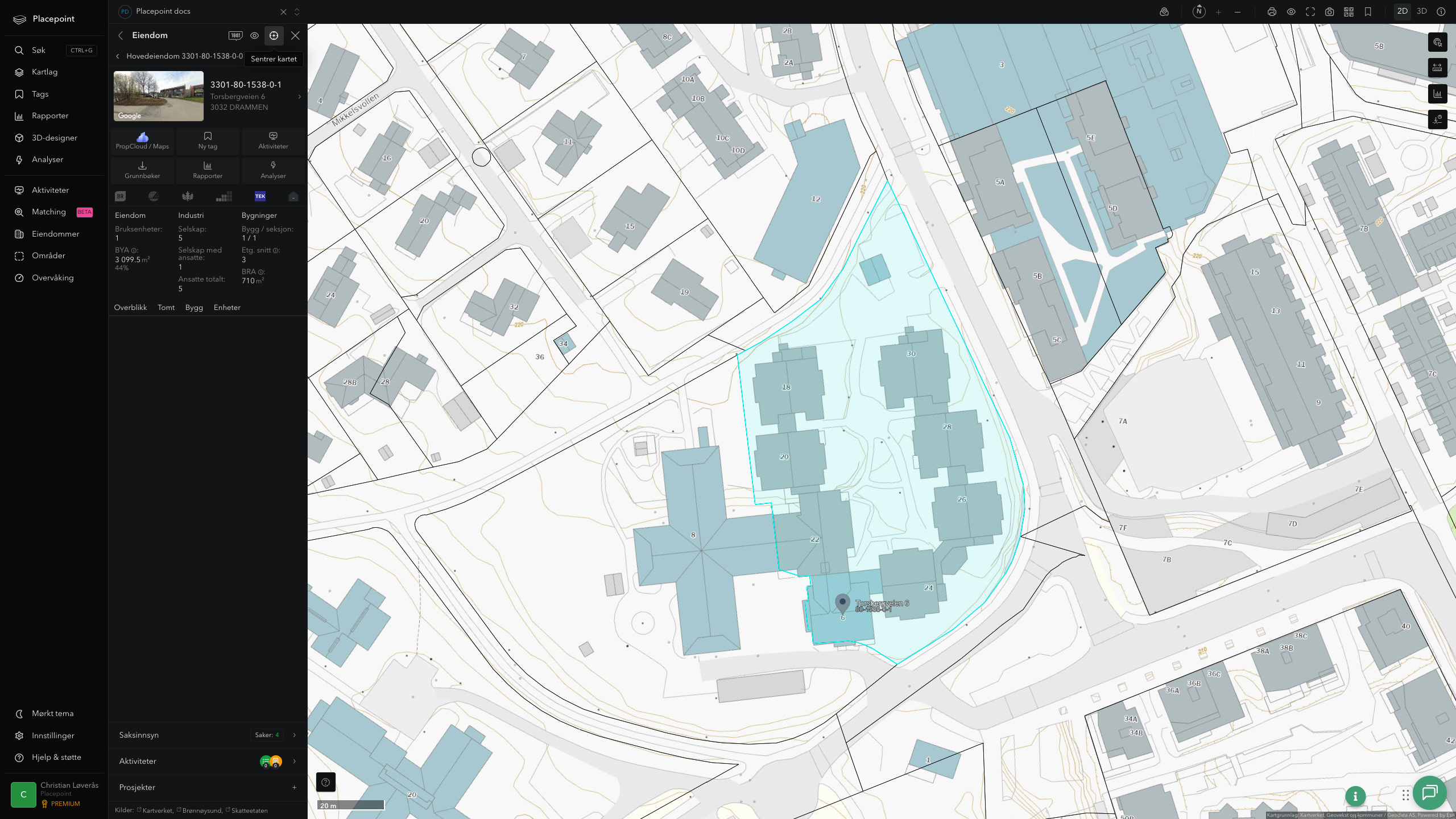Activate the click-select map tool
This screenshot has width=1456, height=819.
[x=1438, y=42]
